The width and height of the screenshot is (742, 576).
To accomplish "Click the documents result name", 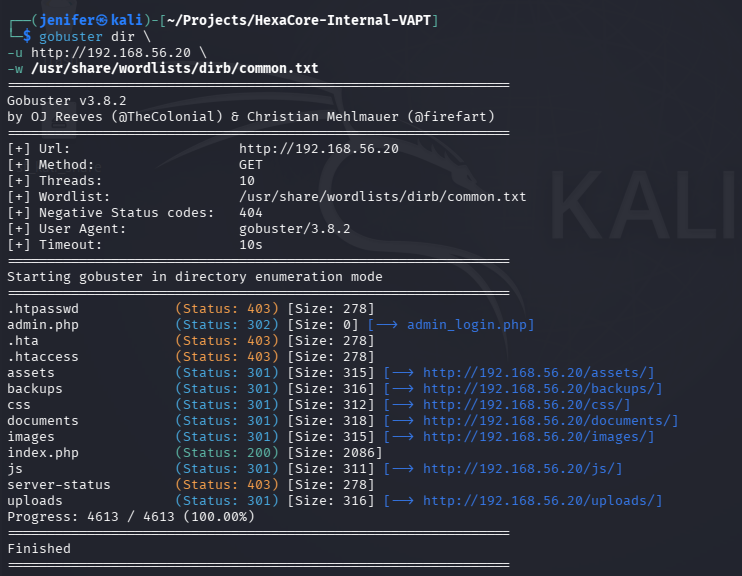I will [43, 421].
